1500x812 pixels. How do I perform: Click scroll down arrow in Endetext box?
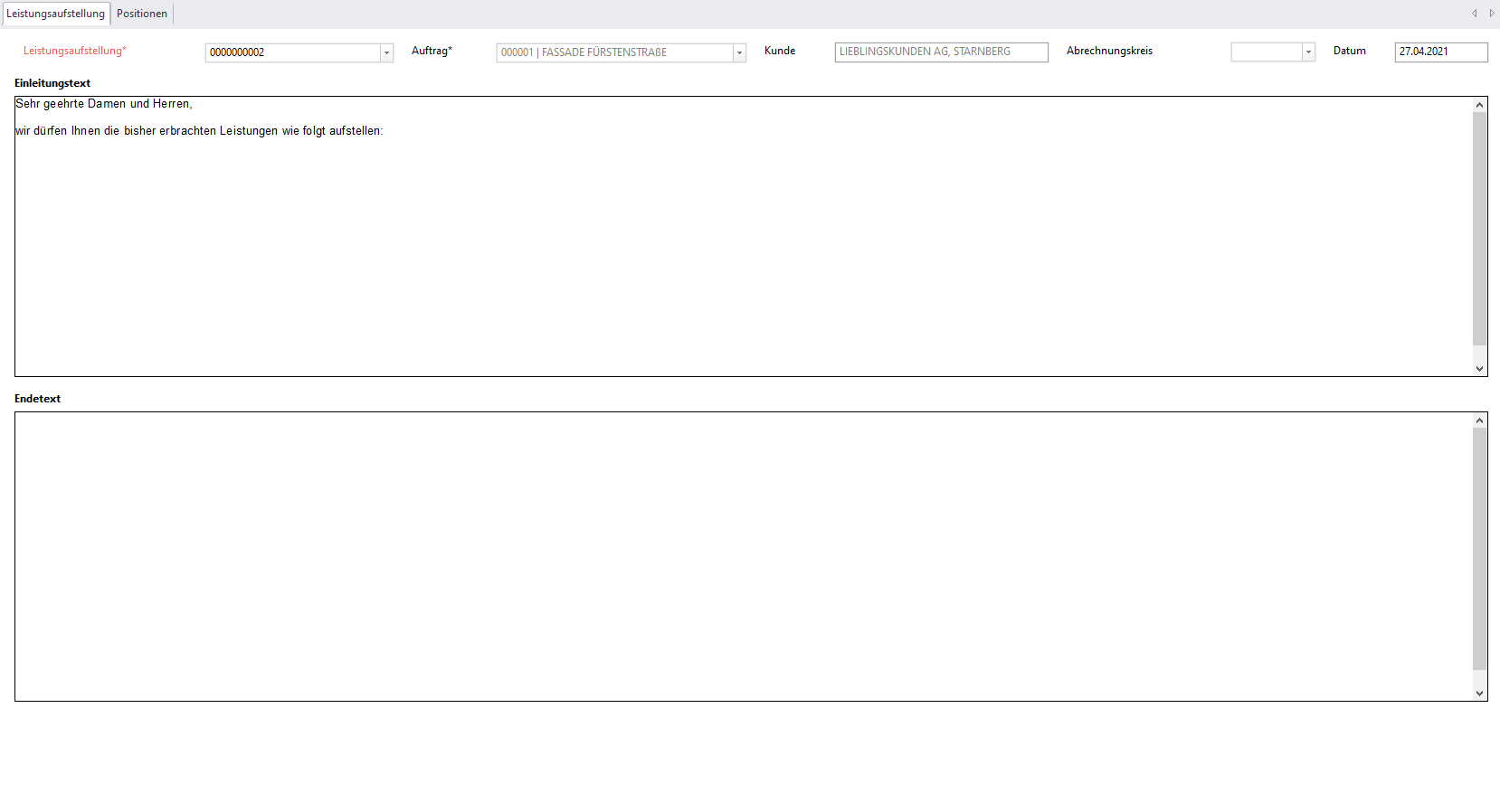(1479, 693)
